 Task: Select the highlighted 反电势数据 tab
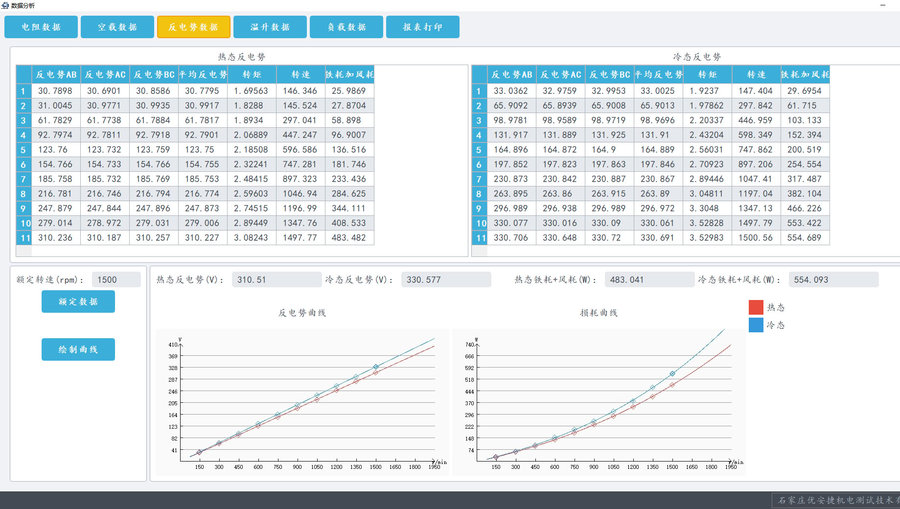pos(194,27)
